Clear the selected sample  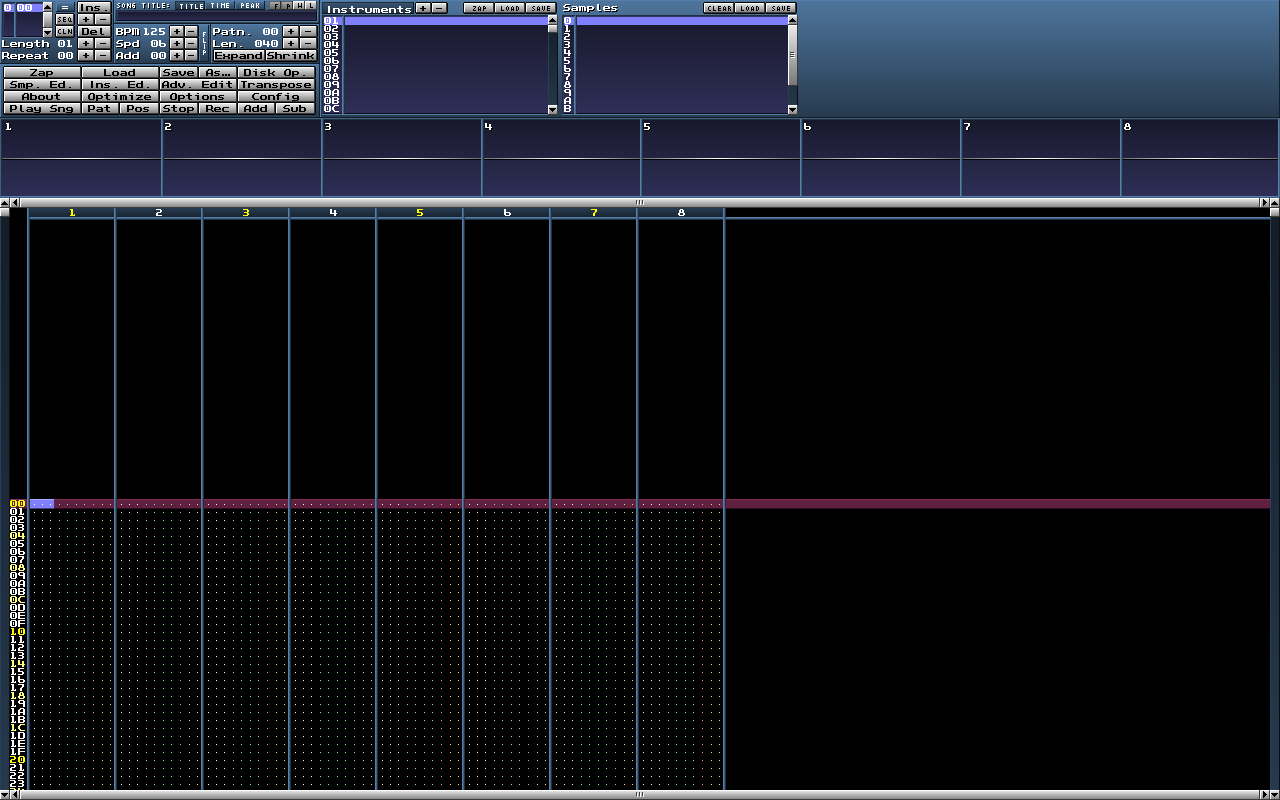pos(719,8)
